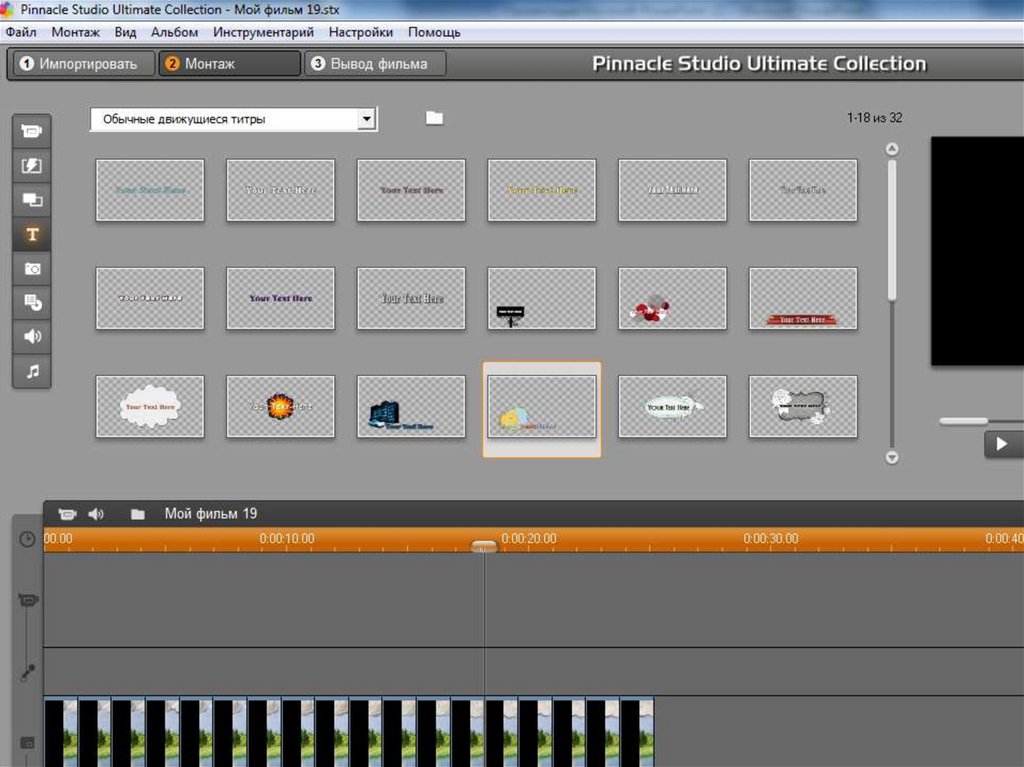Switch to the 'Вывод фильма' step
The height and width of the screenshot is (767, 1024).
pos(376,64)
